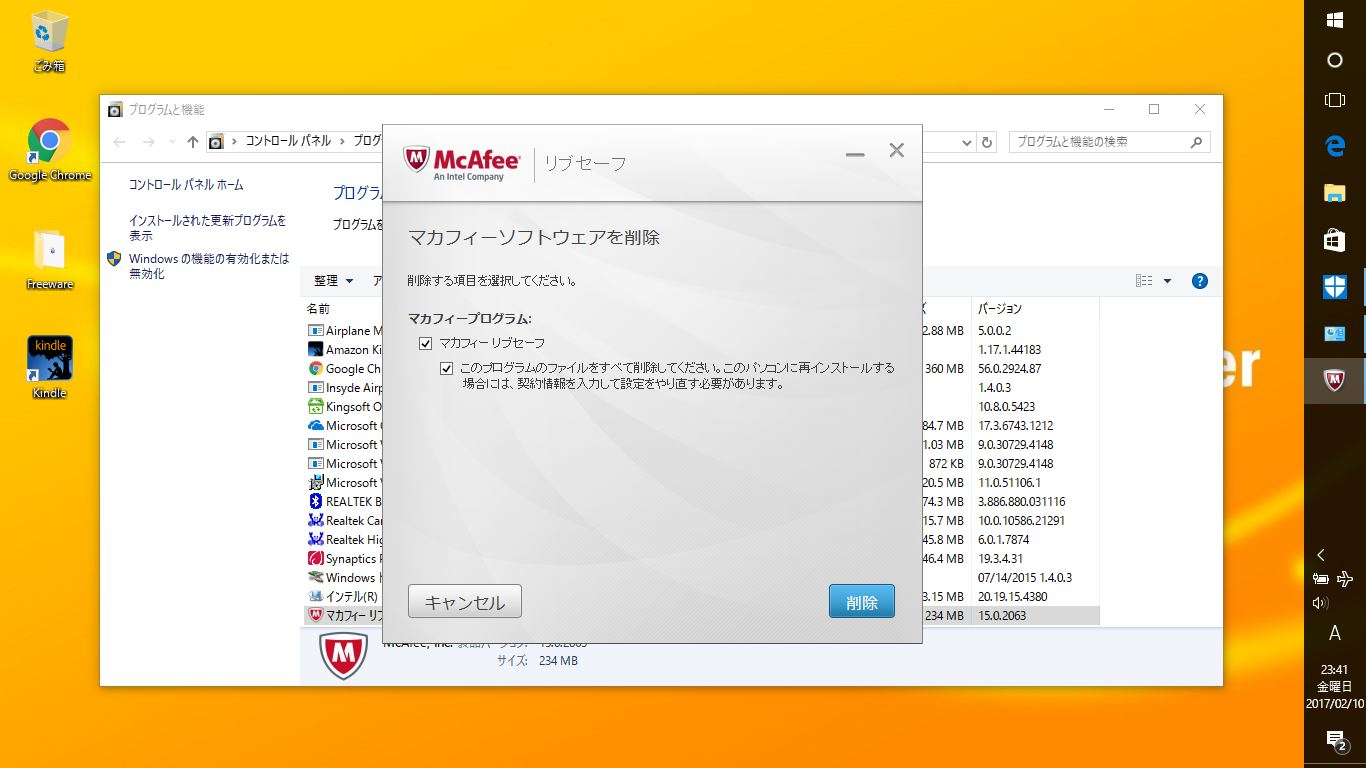1366x768 pixels.
Task: Maximize the プログラムと機能 window
Action: click(x=1154, y=109)
